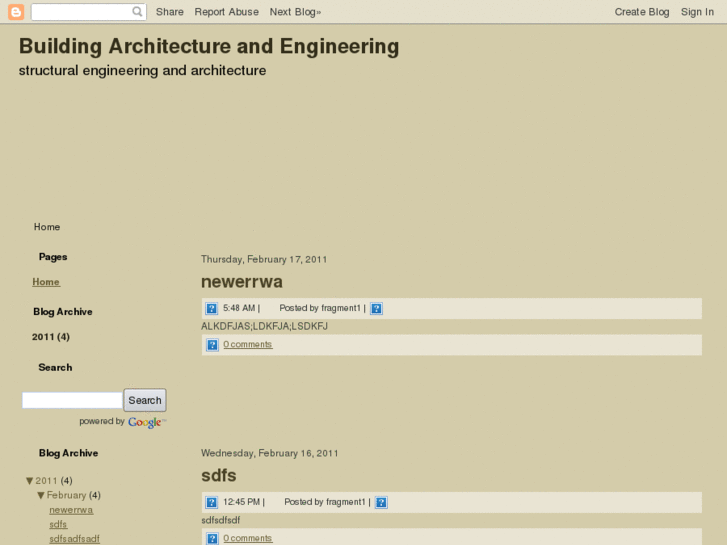Click the '2011 (4)' heading under Blog Archive
The width and height of the screenshot is (727, 545).
click(x=51, y=337)
